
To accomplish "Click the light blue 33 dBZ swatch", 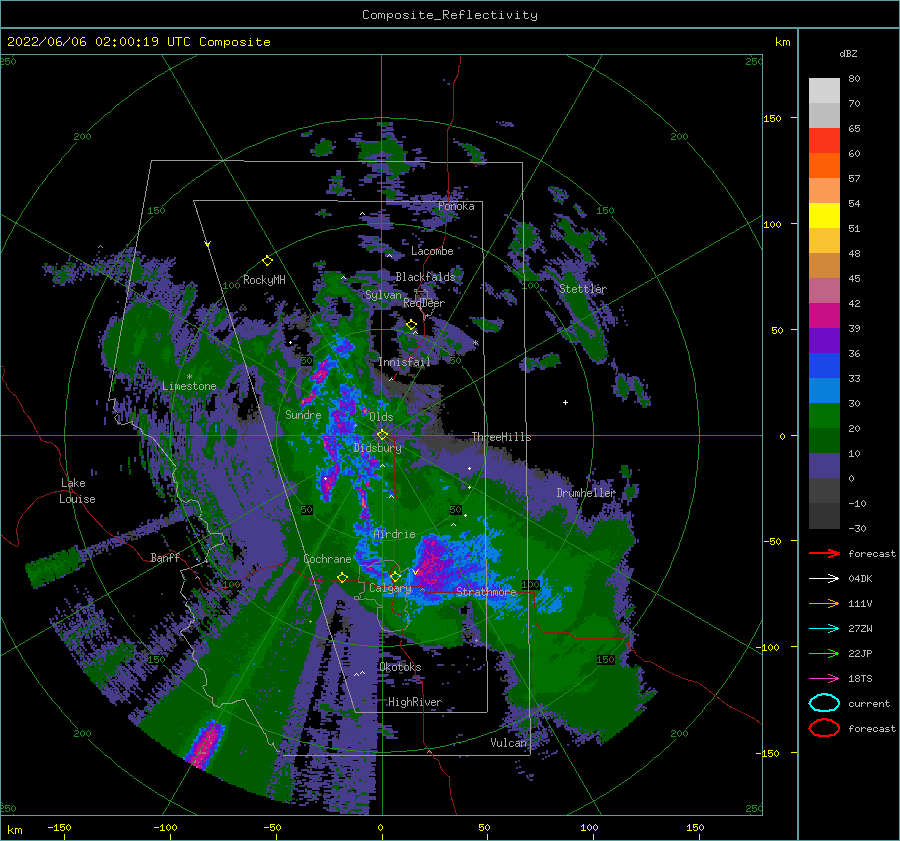I will click(824, 390).
